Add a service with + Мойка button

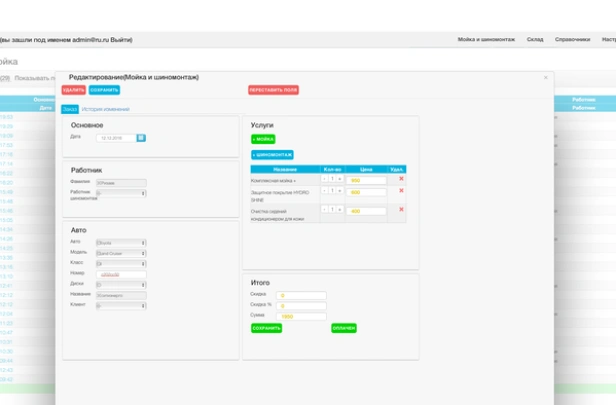point(263,139)
